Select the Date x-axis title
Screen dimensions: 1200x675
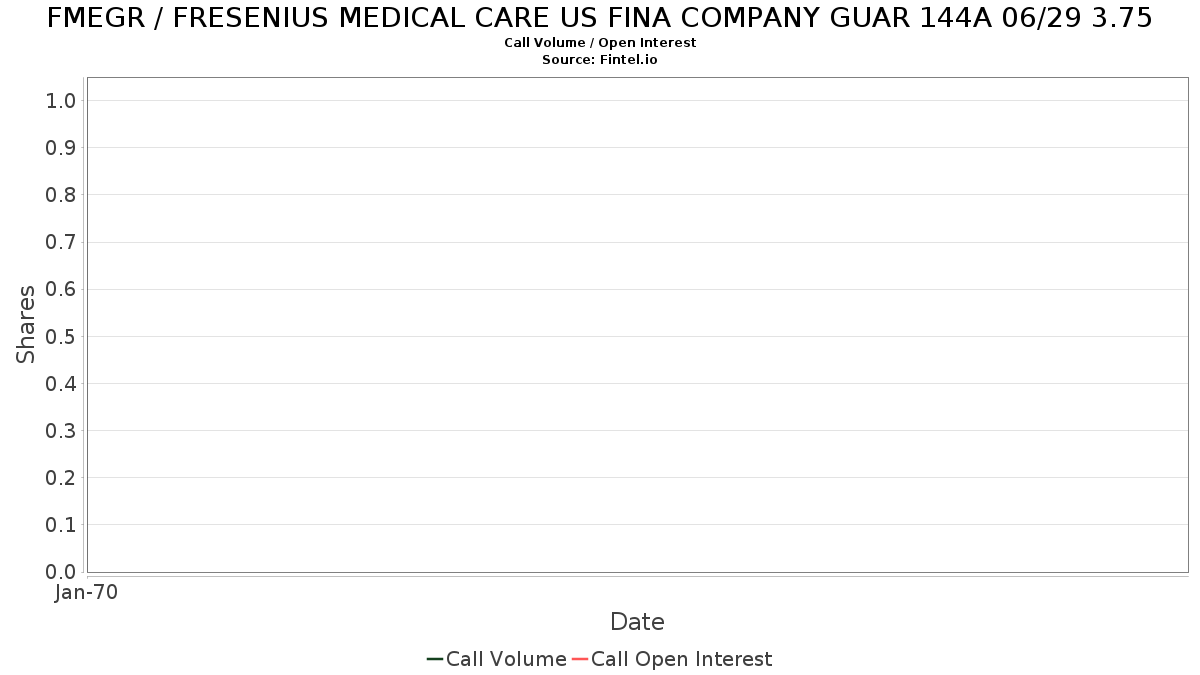click(x=637, y=622)
